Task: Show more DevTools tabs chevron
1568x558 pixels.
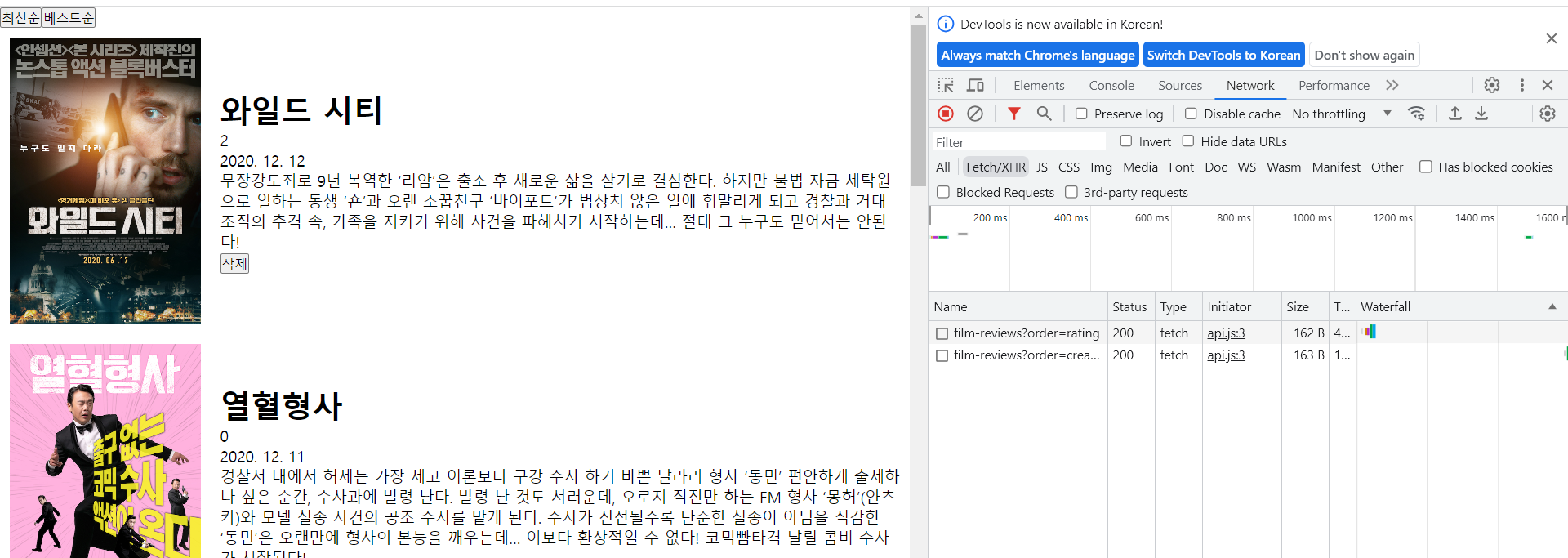Action: pyautogui.click(x=1392, y=85)
